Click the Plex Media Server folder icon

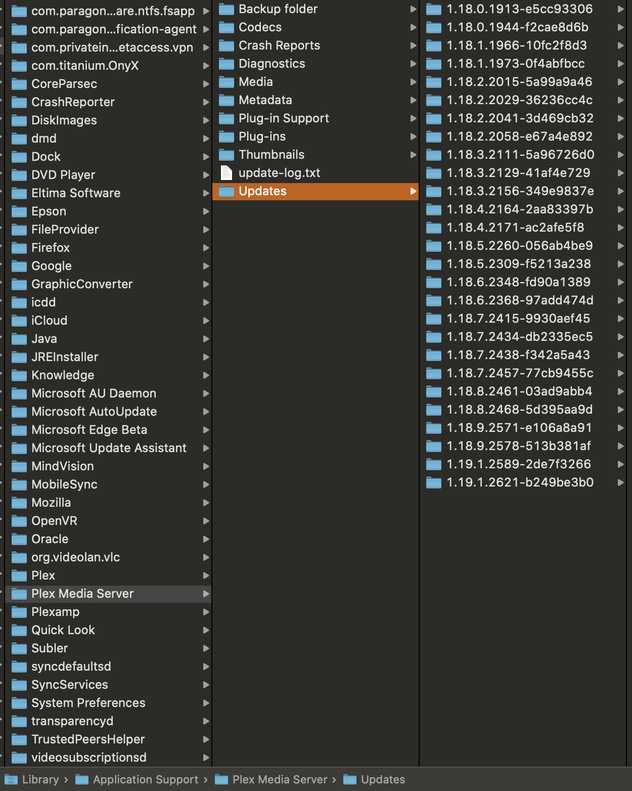pos(19,594)
